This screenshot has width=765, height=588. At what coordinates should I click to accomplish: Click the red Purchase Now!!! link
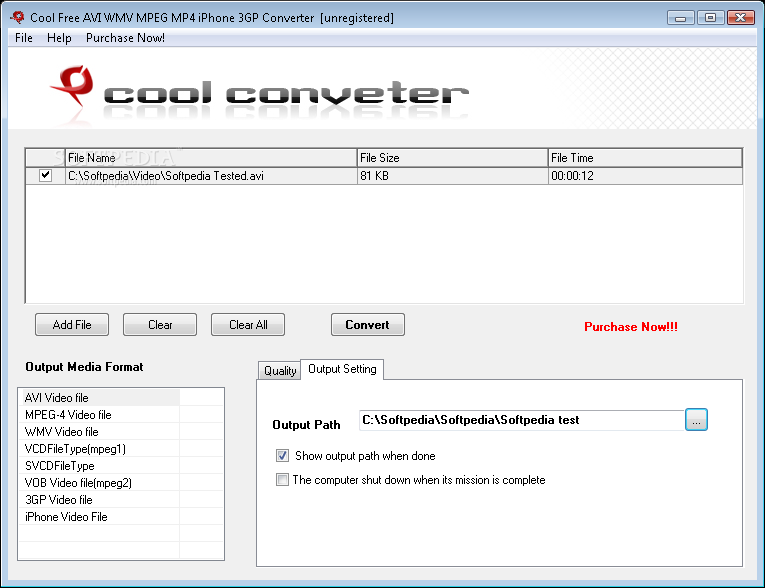tap(631, 327)
